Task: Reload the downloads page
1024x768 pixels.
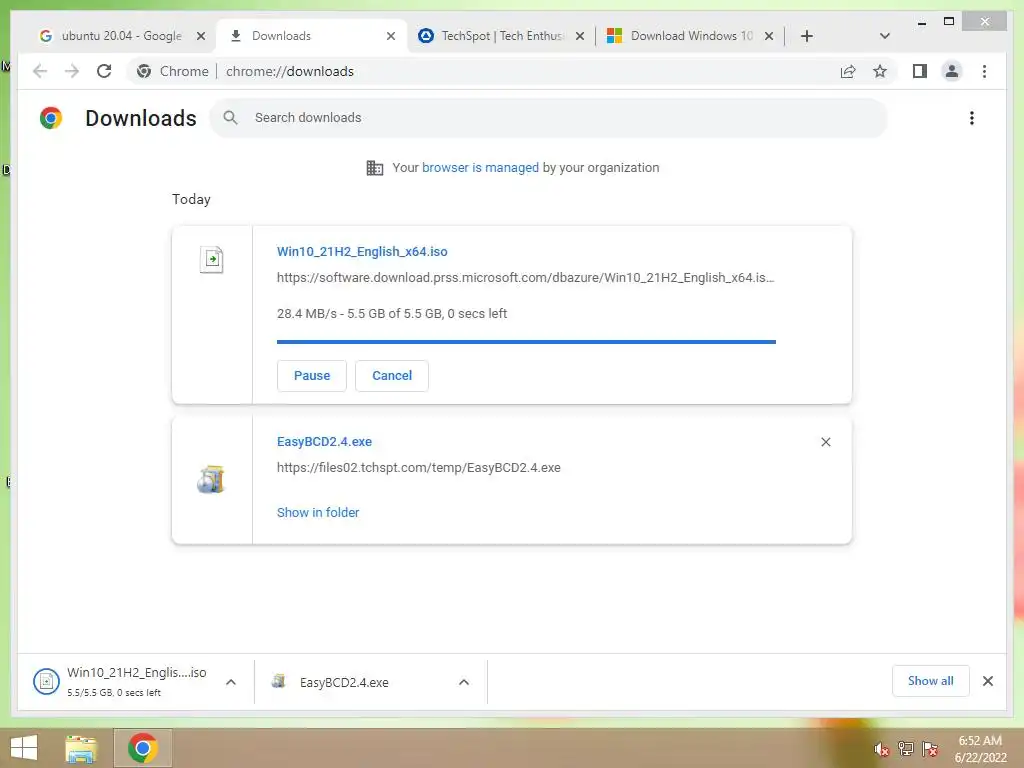Action: pyautogui.click(x=104, y=71)
